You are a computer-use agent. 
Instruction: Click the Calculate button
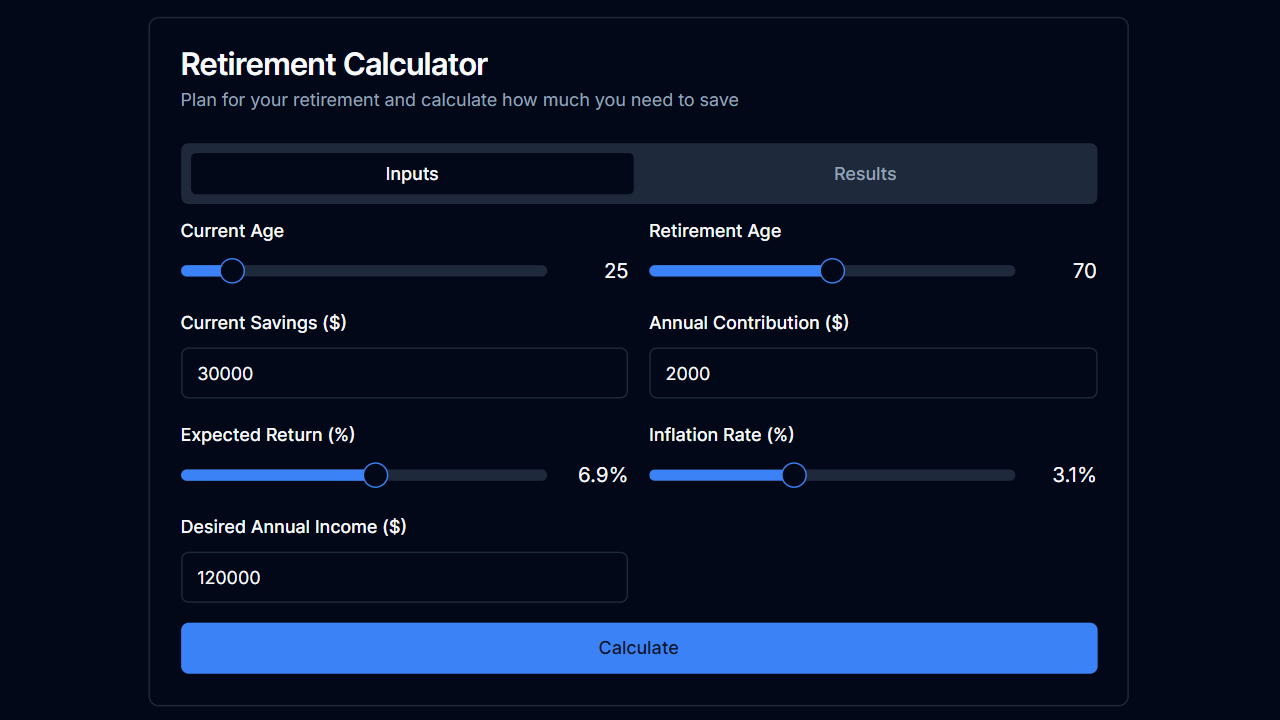pyautogui.click(x=639, y=647)
